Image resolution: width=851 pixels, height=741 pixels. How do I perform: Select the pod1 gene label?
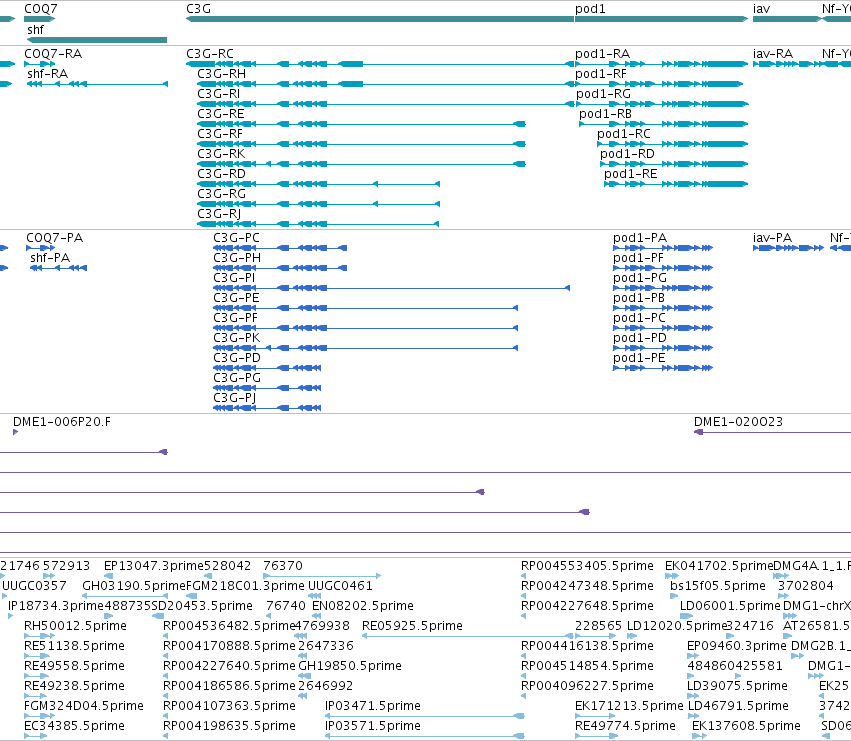(x=590, y=9)
